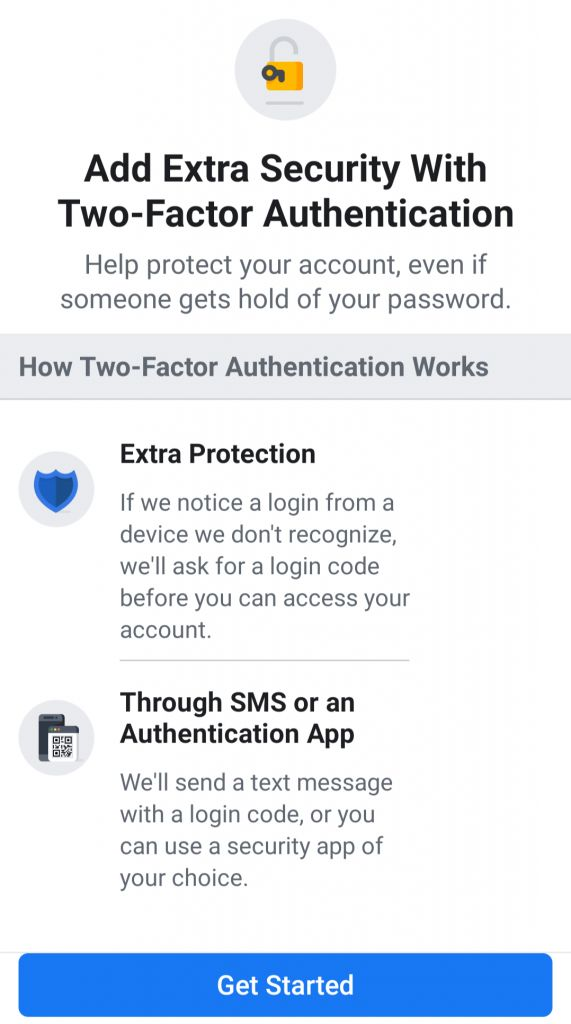Click 'can use a security app of' text

click(252, 846)
